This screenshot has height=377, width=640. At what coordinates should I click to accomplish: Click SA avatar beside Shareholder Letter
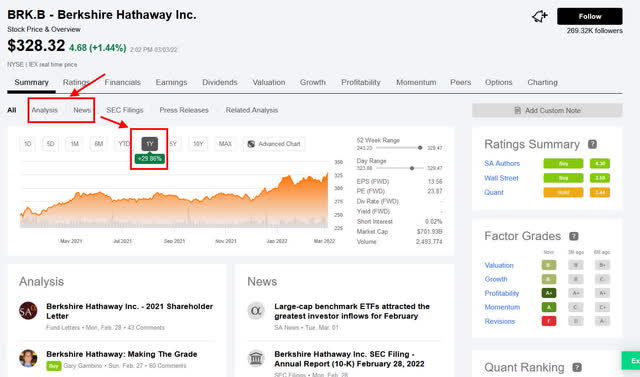pos(28,311)
